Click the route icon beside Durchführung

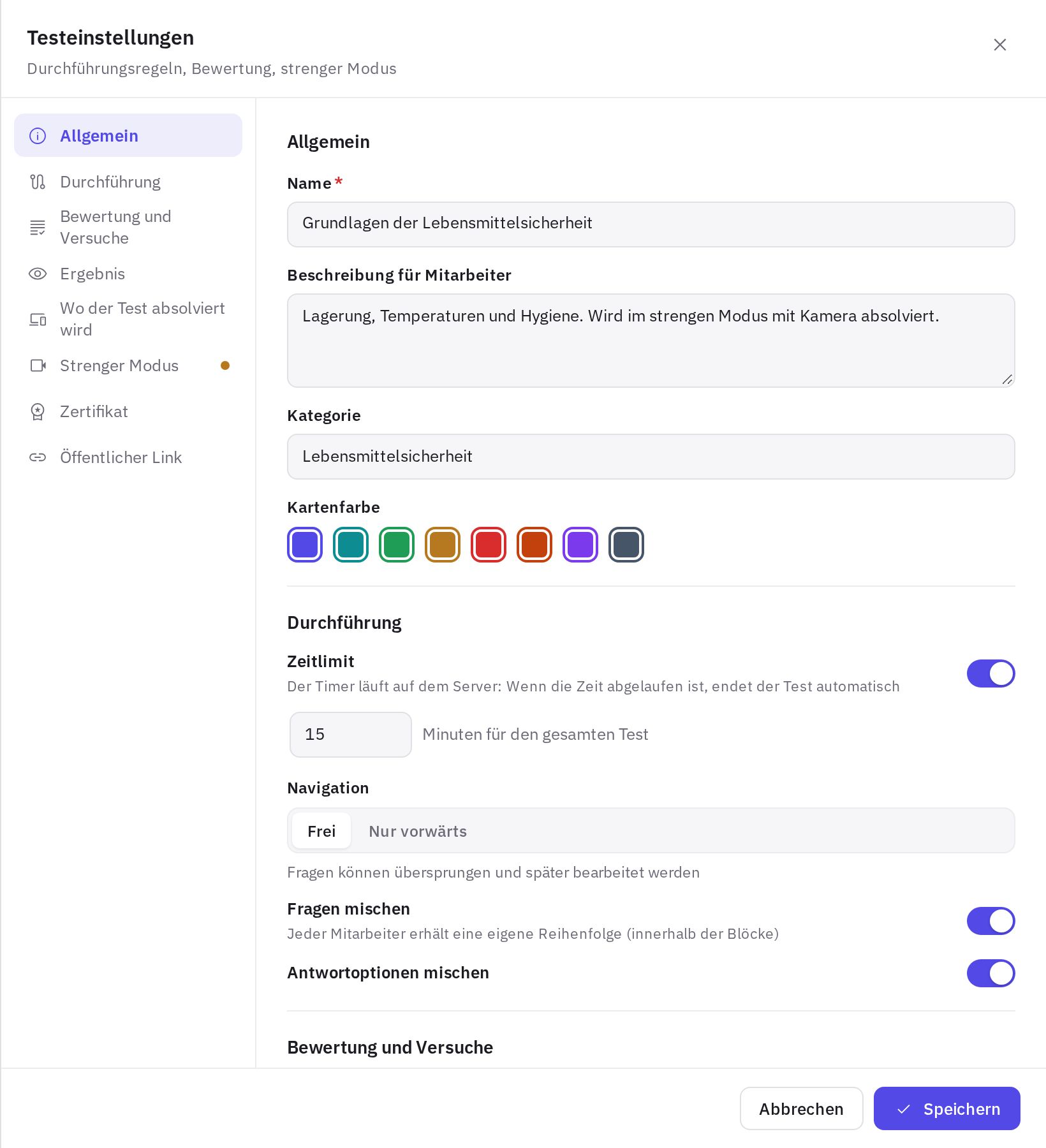point(38,182)
